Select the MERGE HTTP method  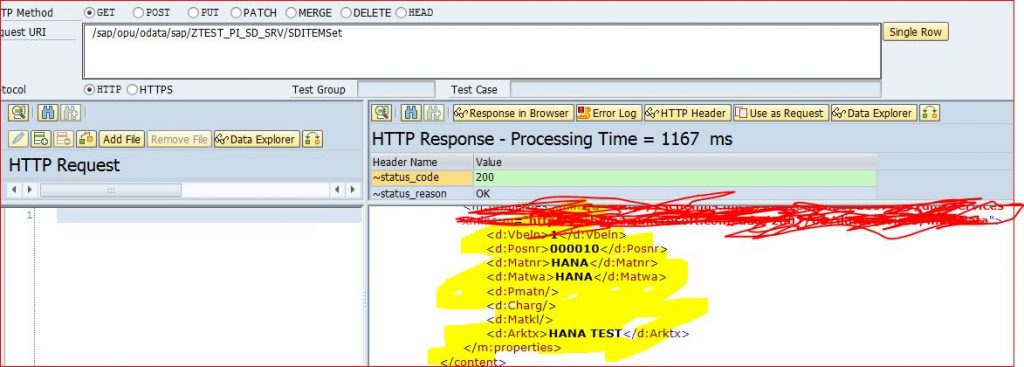[x=291, y=12]
